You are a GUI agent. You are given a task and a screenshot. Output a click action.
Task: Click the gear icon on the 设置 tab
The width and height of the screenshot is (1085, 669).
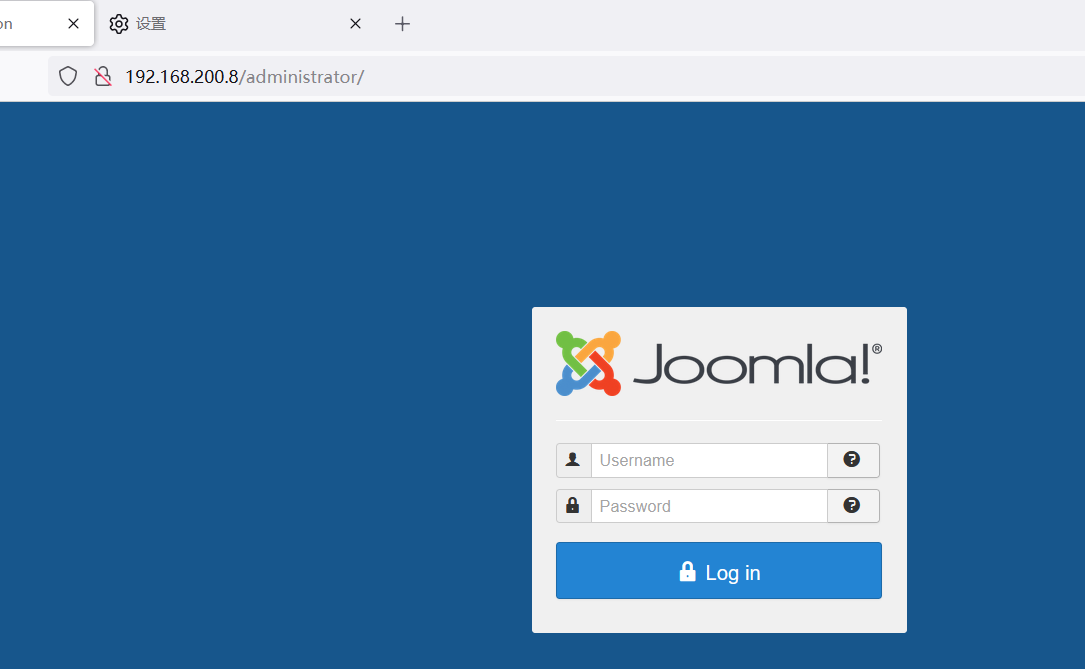tap(119, 24)
